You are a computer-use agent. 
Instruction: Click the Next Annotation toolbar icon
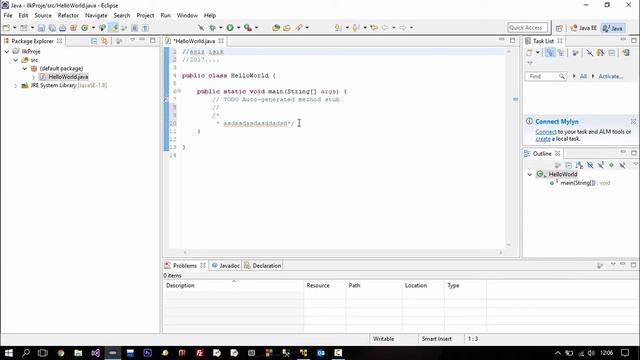coord(338,28)
